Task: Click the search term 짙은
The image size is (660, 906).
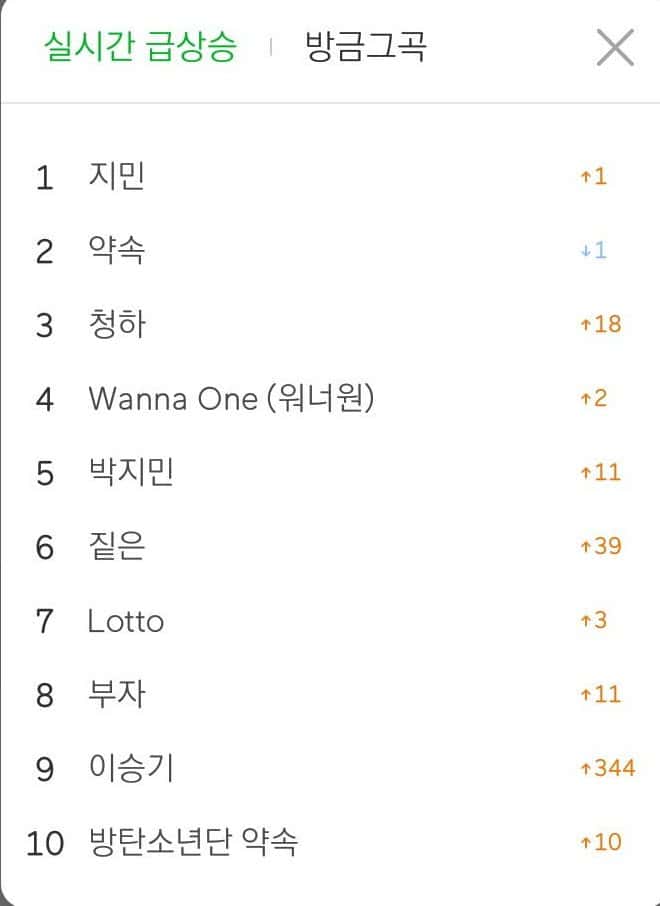Action: 117,546
